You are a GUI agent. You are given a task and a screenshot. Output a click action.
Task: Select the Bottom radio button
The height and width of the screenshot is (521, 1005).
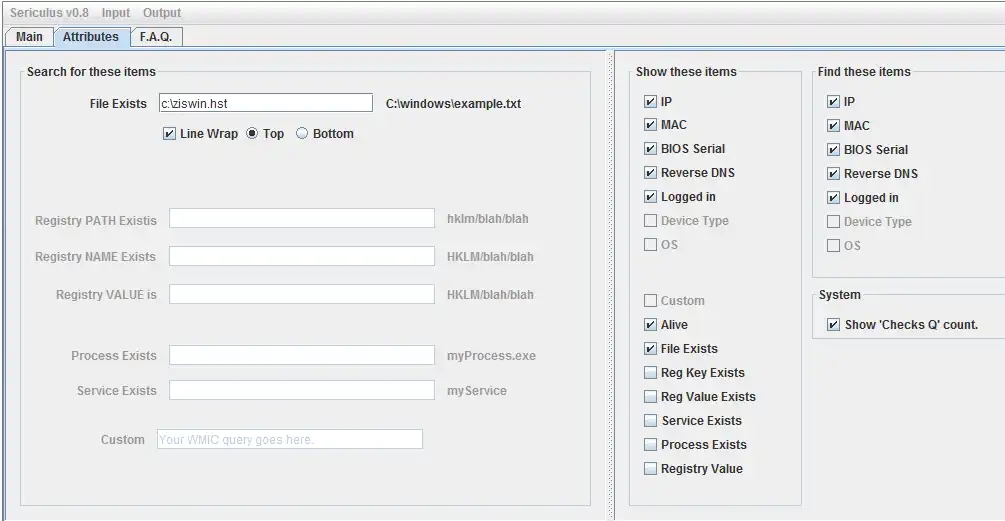click(302, 133)
